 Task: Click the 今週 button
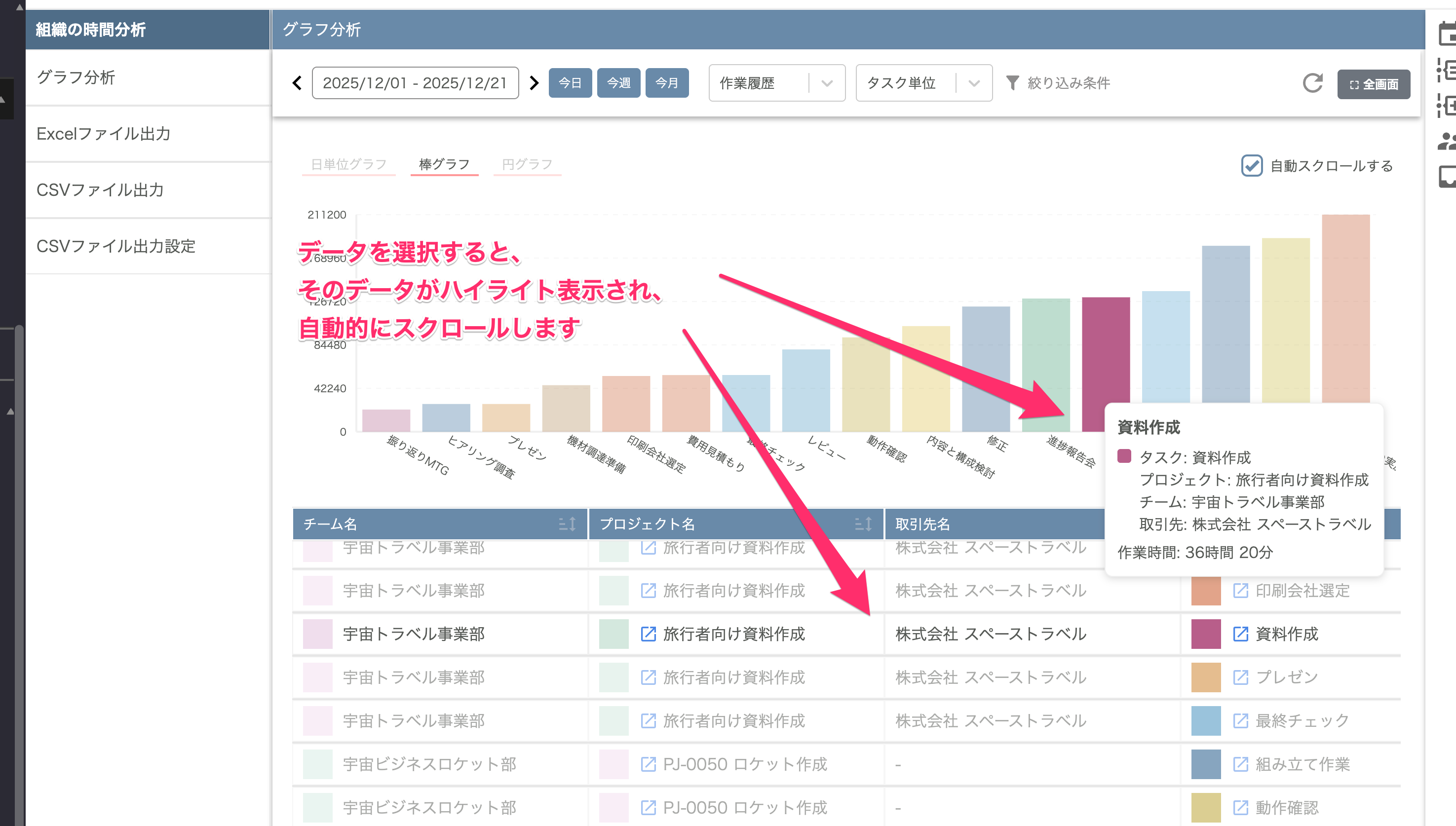[x=618, y=83]
